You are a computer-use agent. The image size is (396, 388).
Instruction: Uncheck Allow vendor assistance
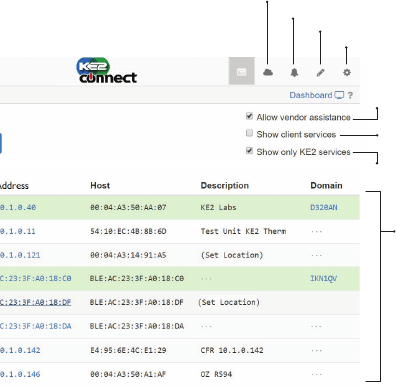249,116
